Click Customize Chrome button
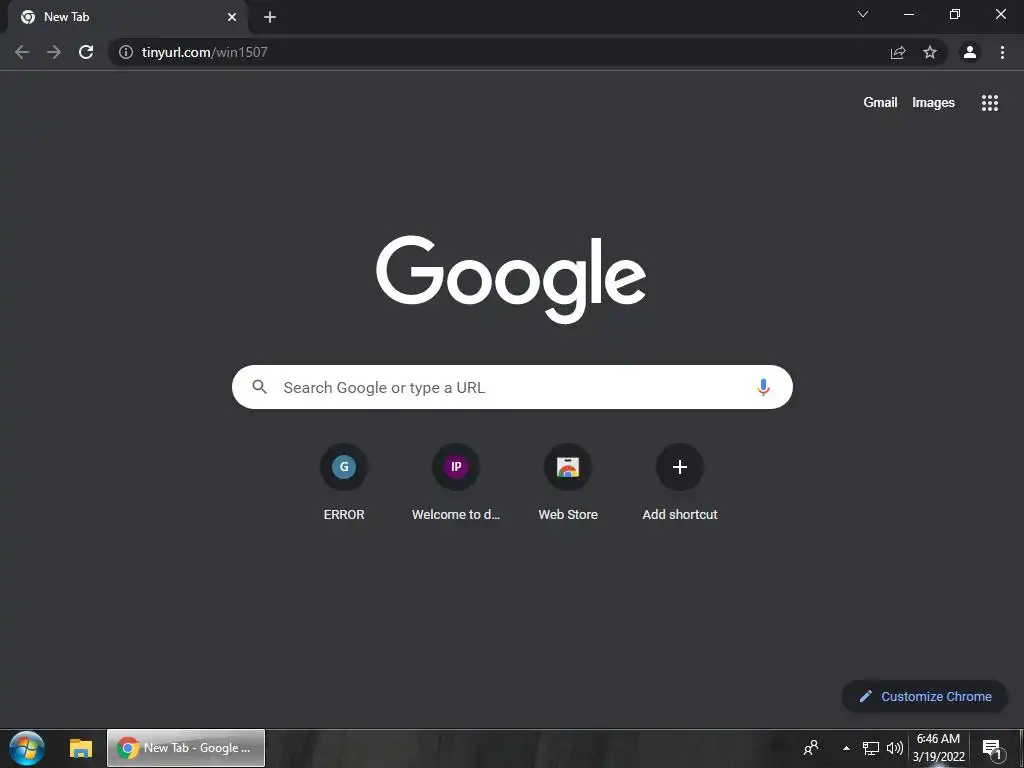 pyautogui.click(x=925, y=696)
